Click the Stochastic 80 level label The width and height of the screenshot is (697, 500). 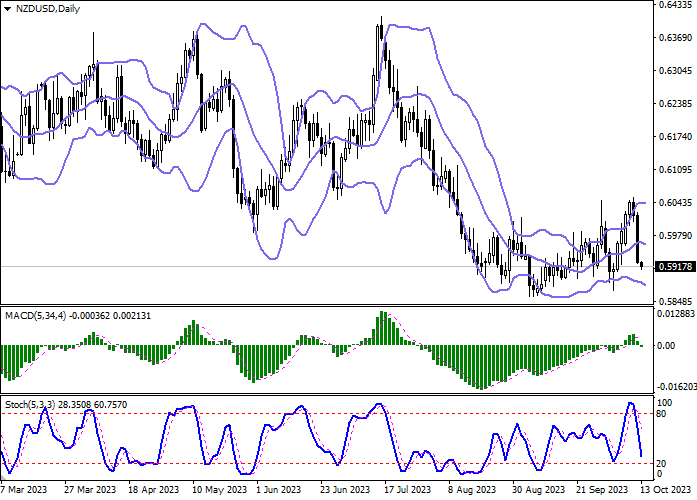pyautogui.click(x=661, y=414)
